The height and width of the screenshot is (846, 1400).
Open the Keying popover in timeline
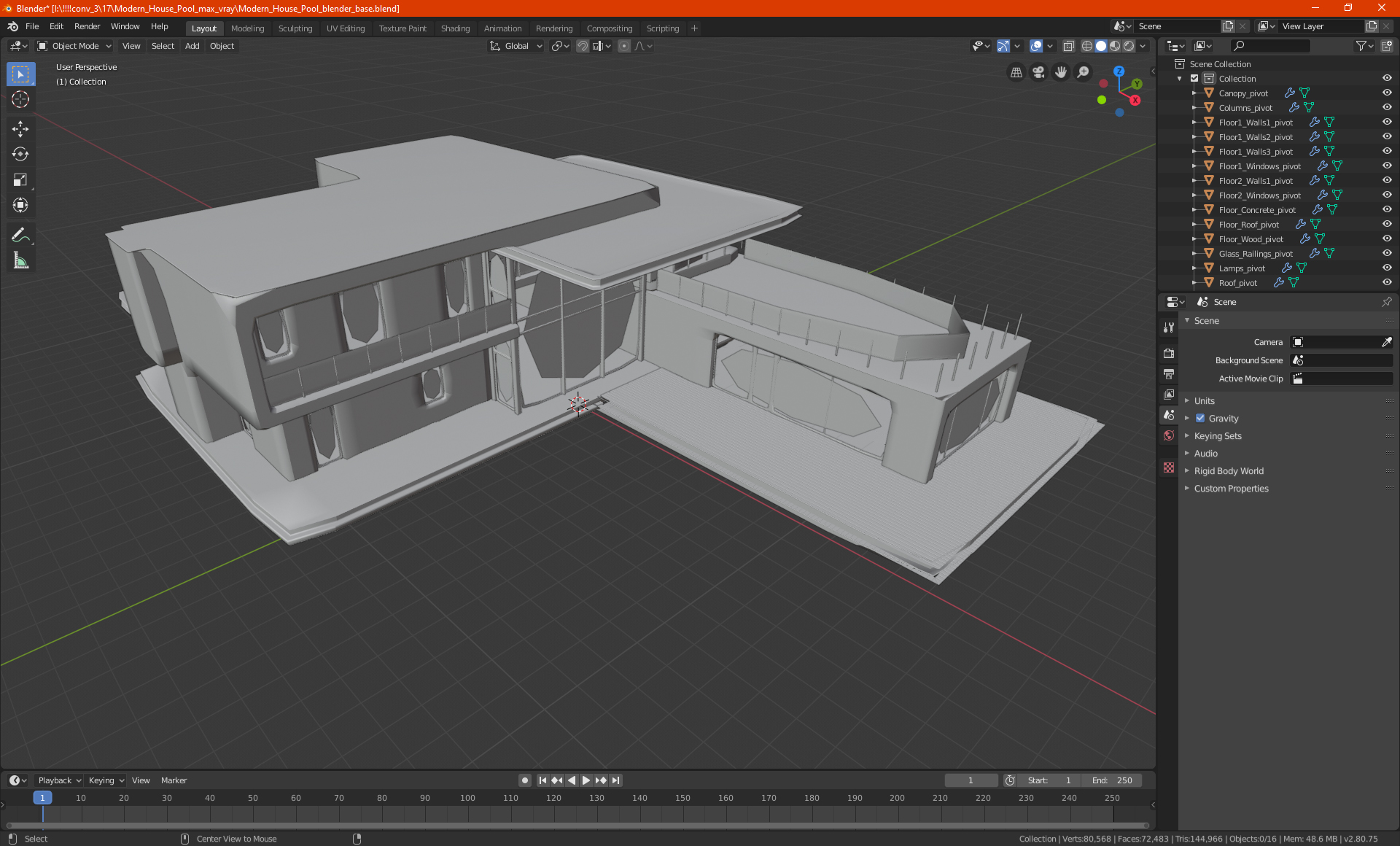coord(106,780)
